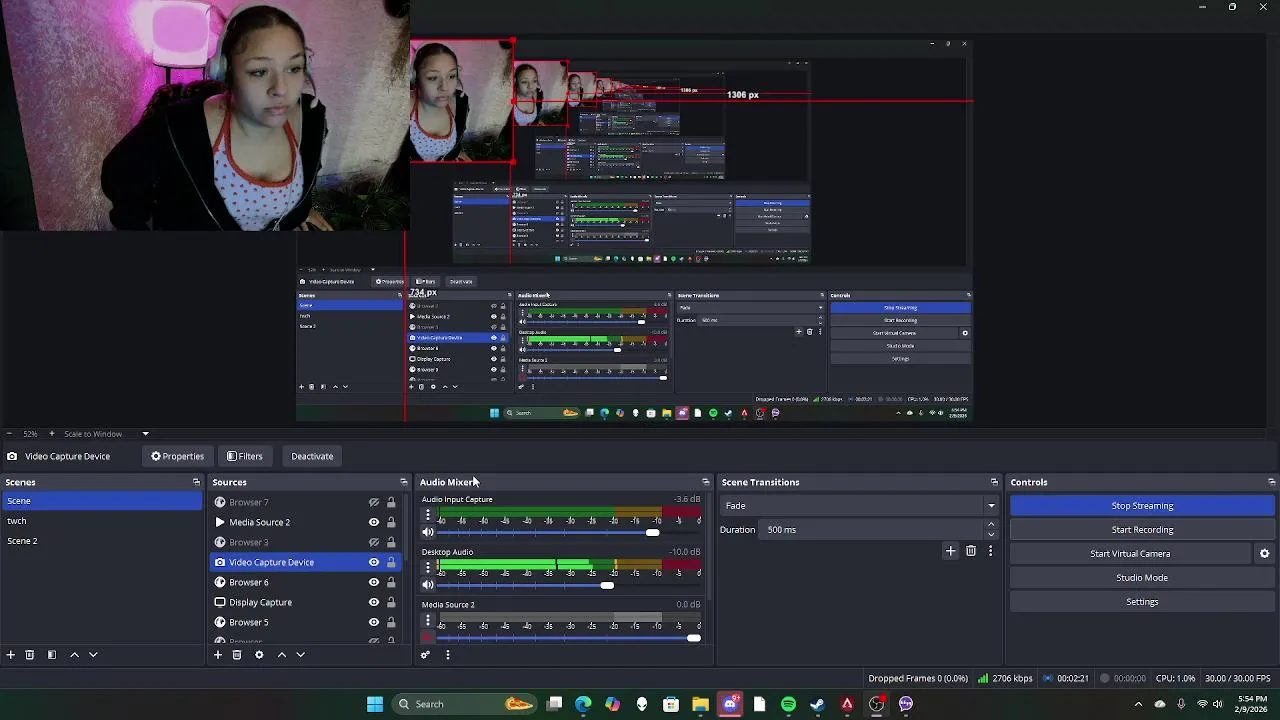Screen dimensions: 1280x720
Task: Open the preview scaling dropdown arrow
Action: tap(145, 434)
